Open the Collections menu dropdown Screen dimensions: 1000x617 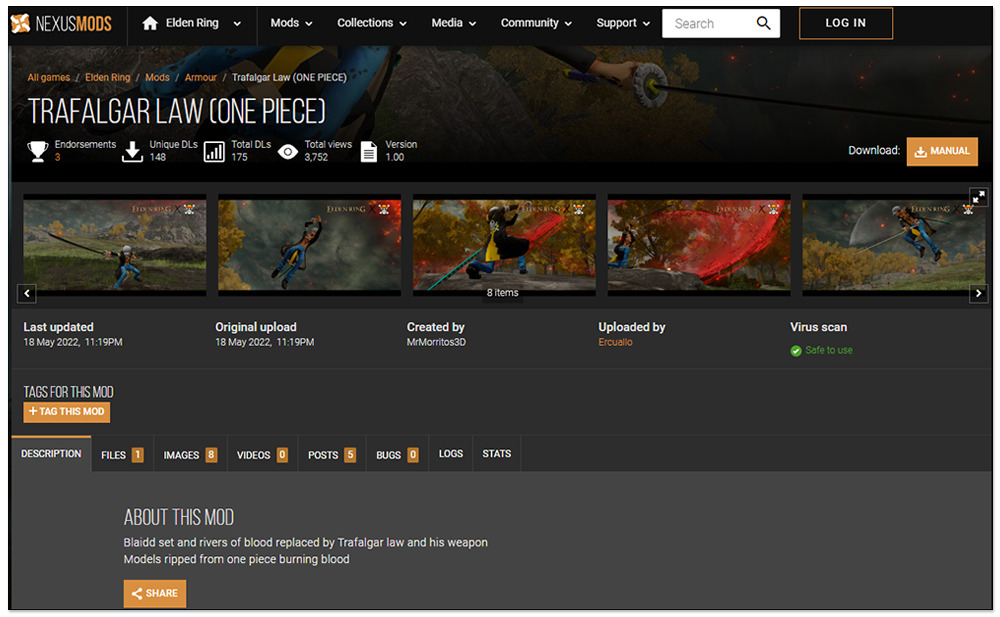point(372,23)
